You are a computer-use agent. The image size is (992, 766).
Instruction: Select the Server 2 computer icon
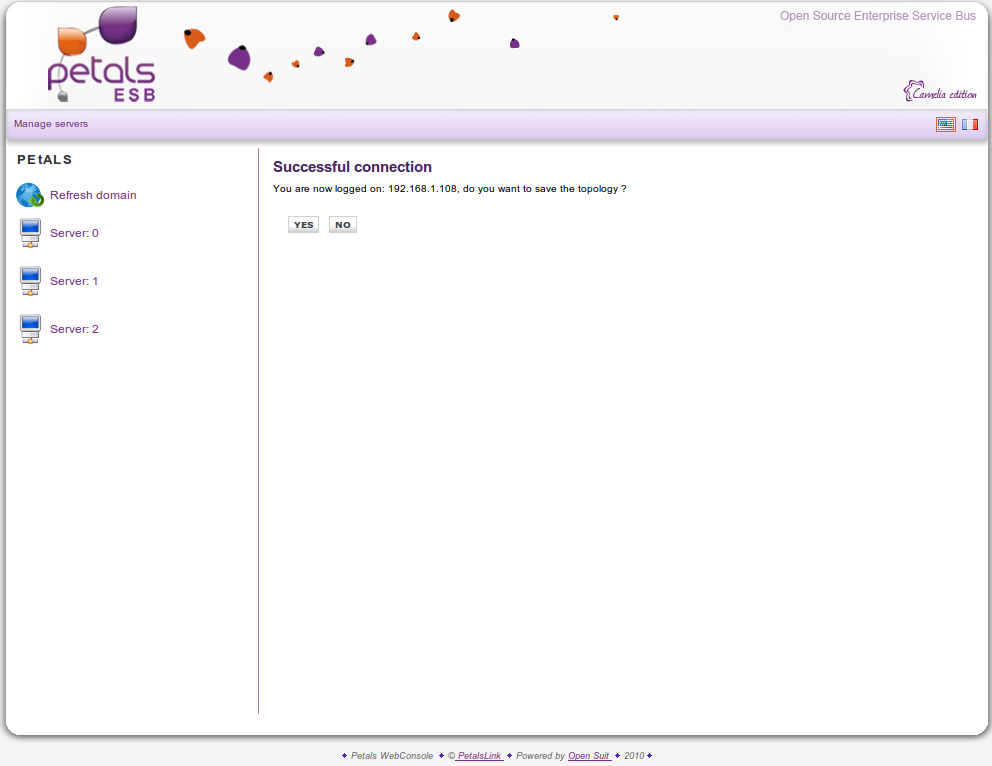click(x=30, y=329)
